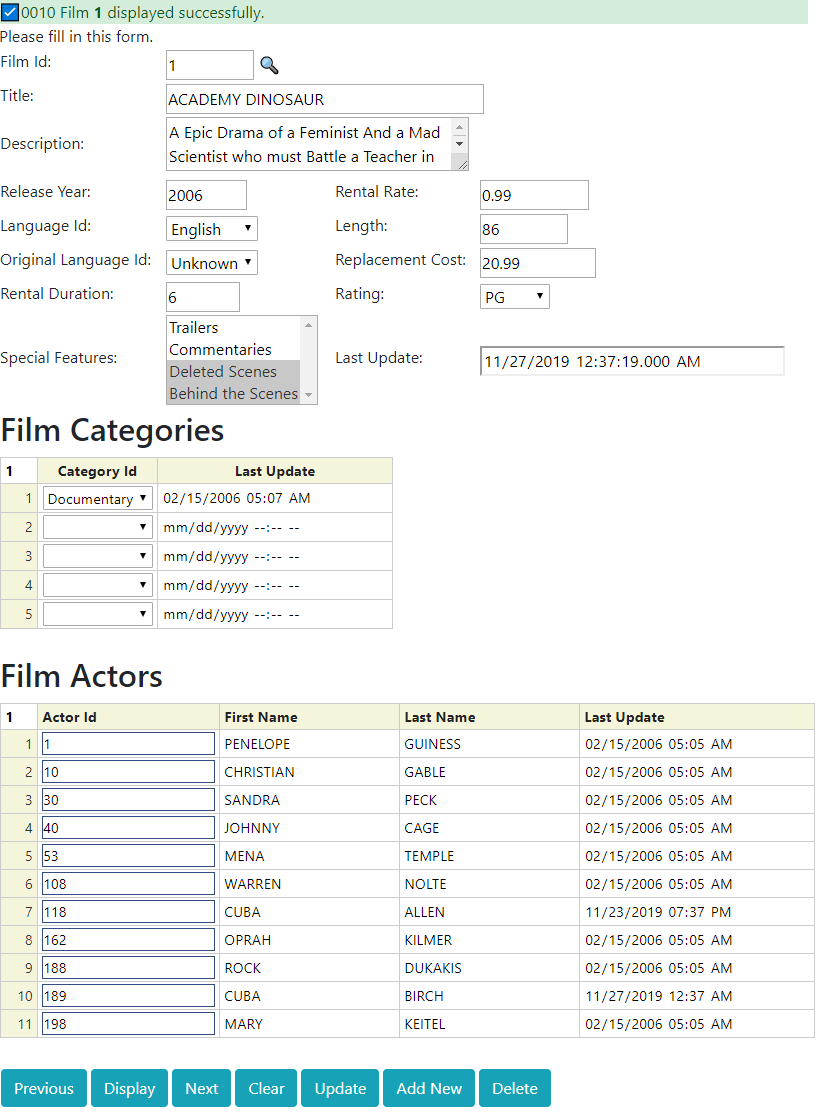Click the Clear button
Image resolution: width=840 pixels, height=1114 pixels.
[267, 1089]
